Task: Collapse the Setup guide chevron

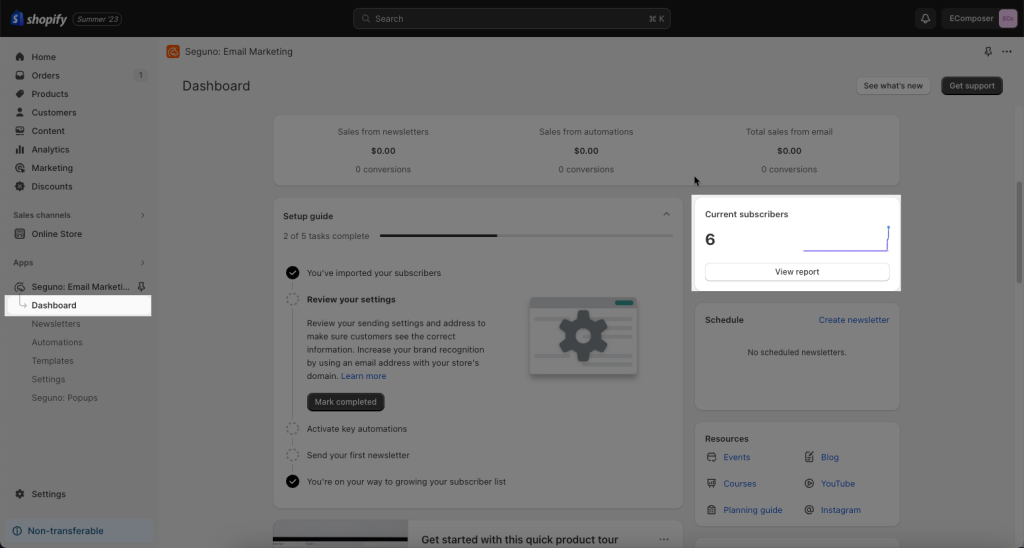Action: [666, 214]
